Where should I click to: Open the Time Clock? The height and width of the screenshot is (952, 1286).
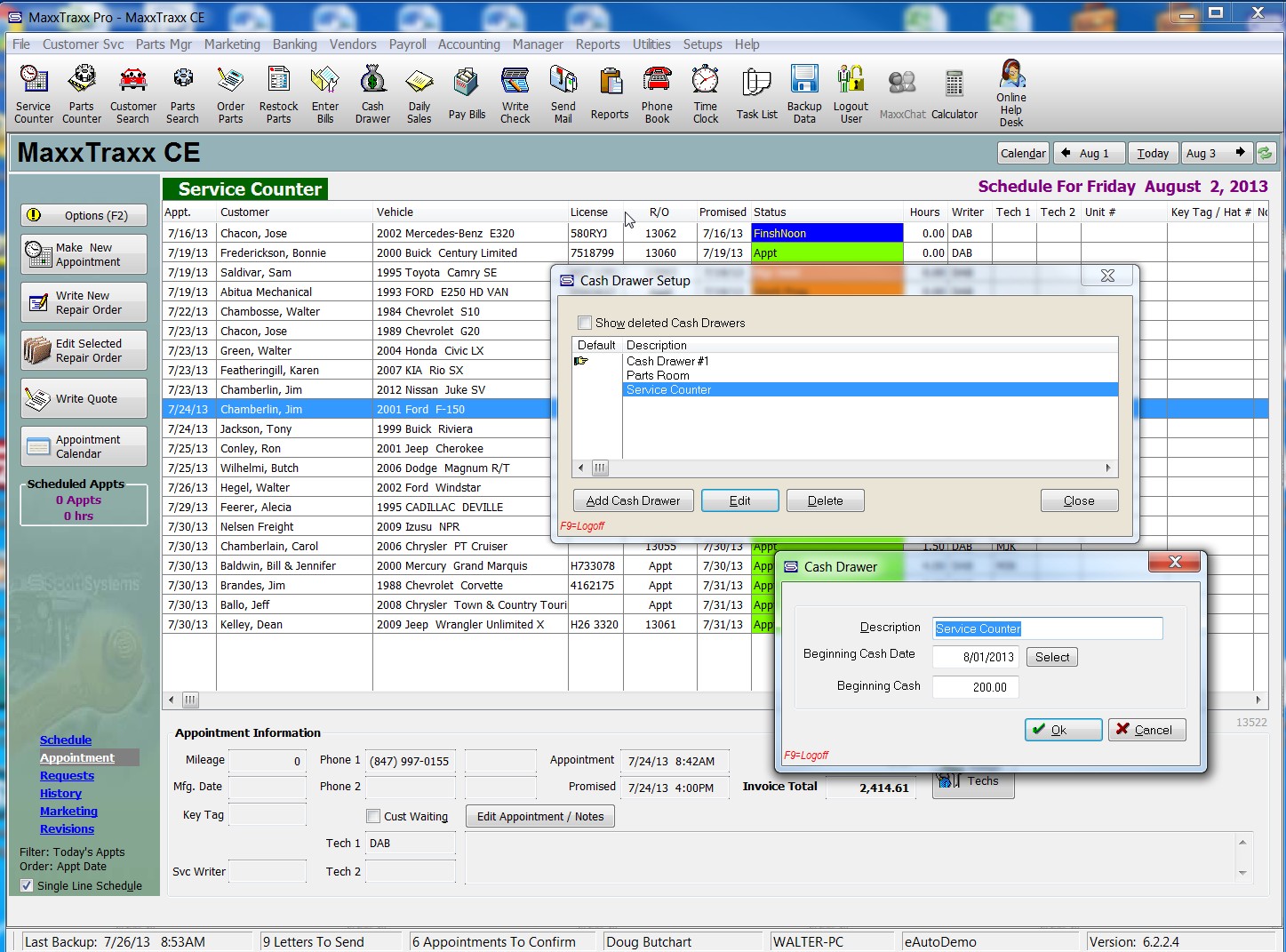[706, 93]
